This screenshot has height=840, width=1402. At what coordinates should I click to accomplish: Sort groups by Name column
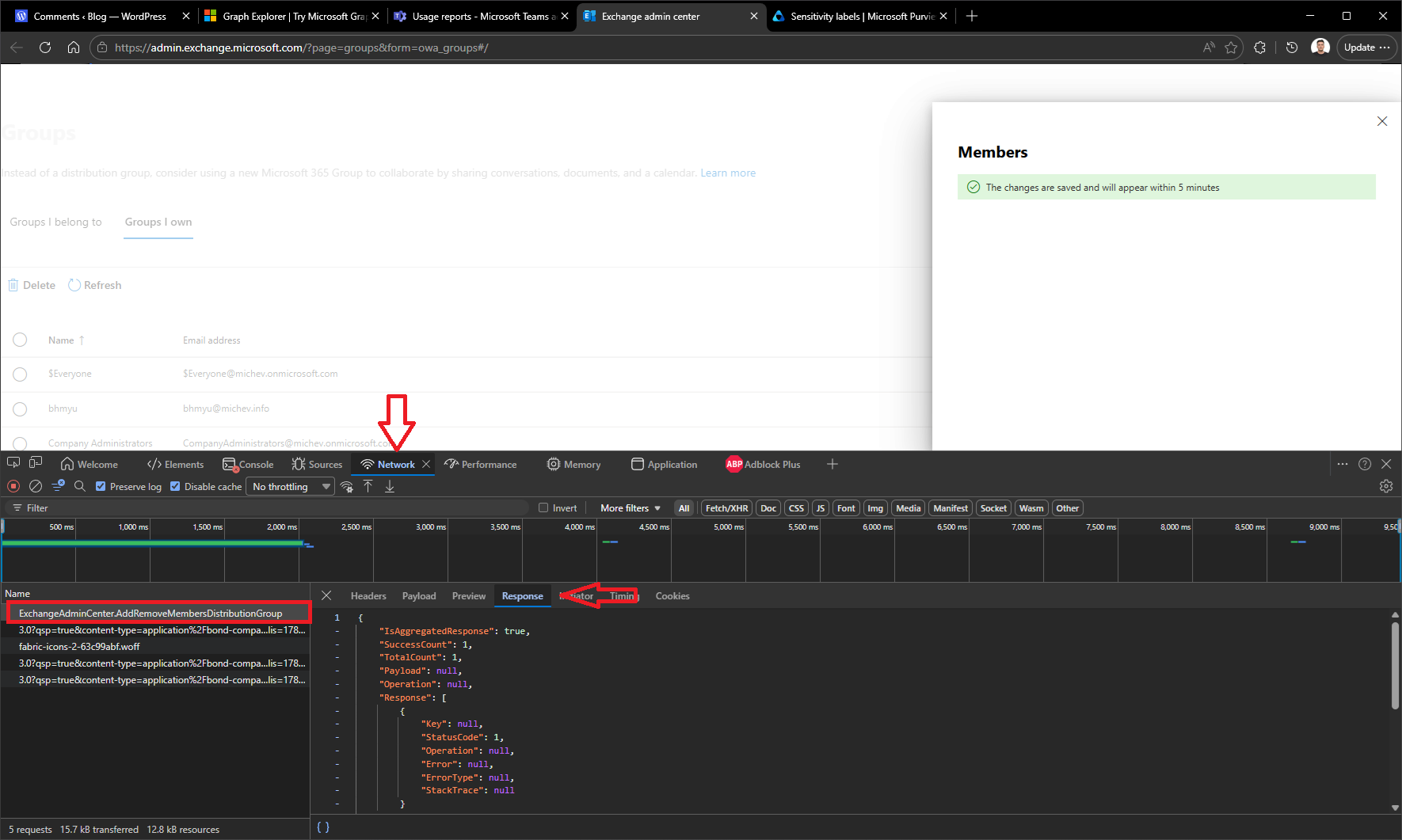(x=66, y=340)
